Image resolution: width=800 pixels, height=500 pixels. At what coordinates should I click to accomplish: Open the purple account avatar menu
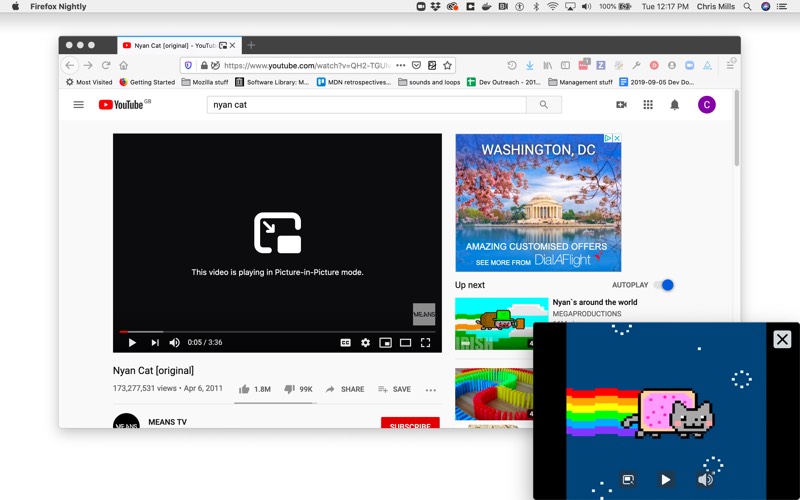click(707, 105)
